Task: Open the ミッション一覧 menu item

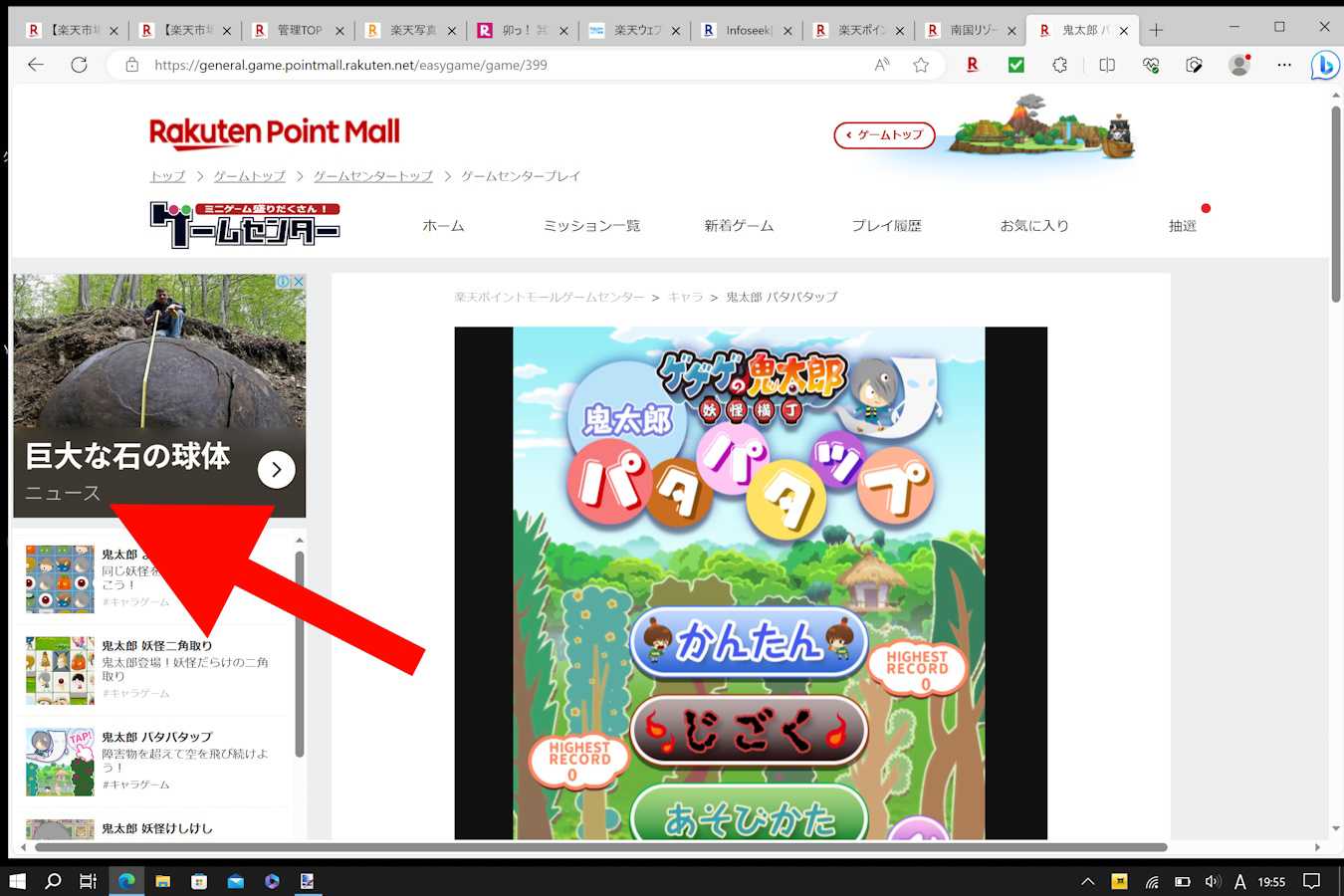Action: [x=591, y=226]
